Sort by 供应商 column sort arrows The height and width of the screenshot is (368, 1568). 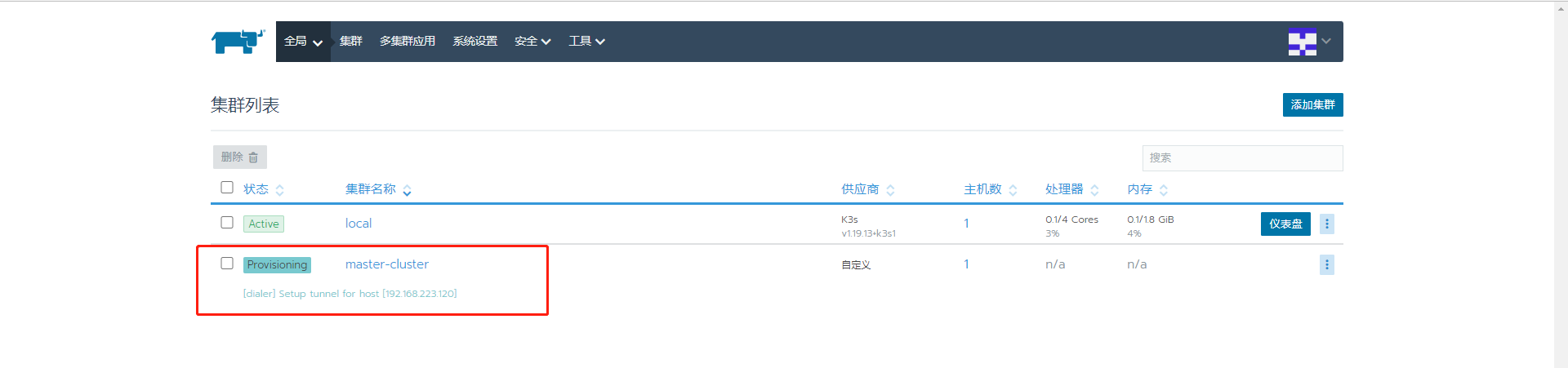890,190
